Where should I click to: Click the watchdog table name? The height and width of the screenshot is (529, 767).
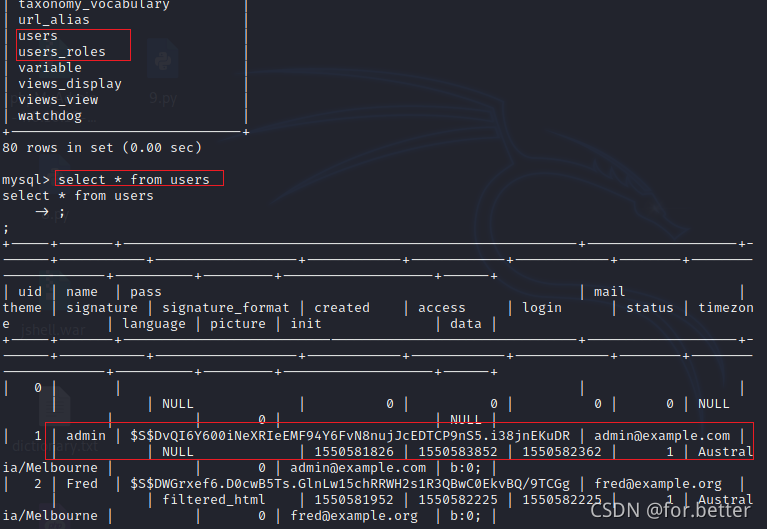50,116
